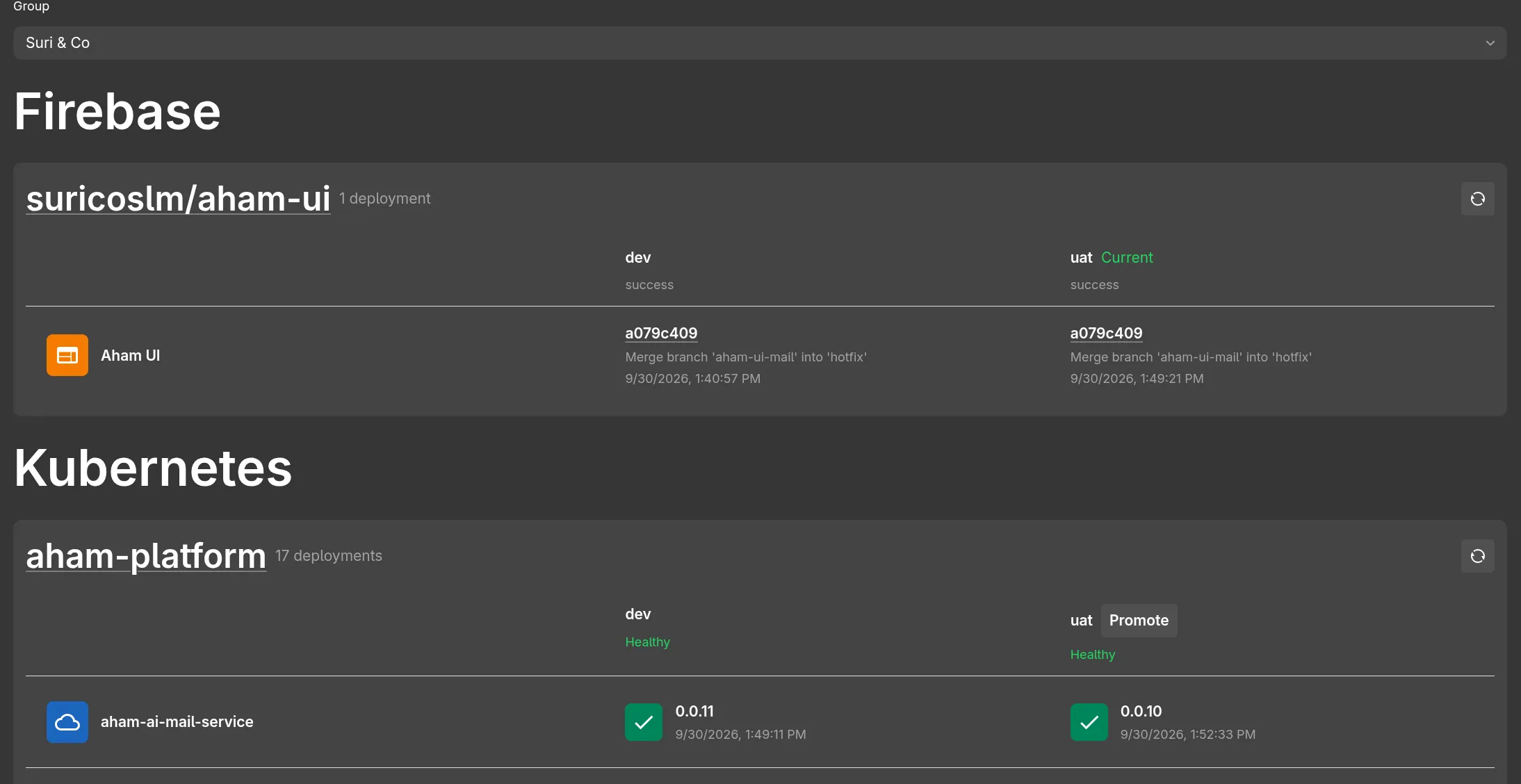Screen dimensions: 1521x784
Task: Click the Group field label
Action: (31, 6)
